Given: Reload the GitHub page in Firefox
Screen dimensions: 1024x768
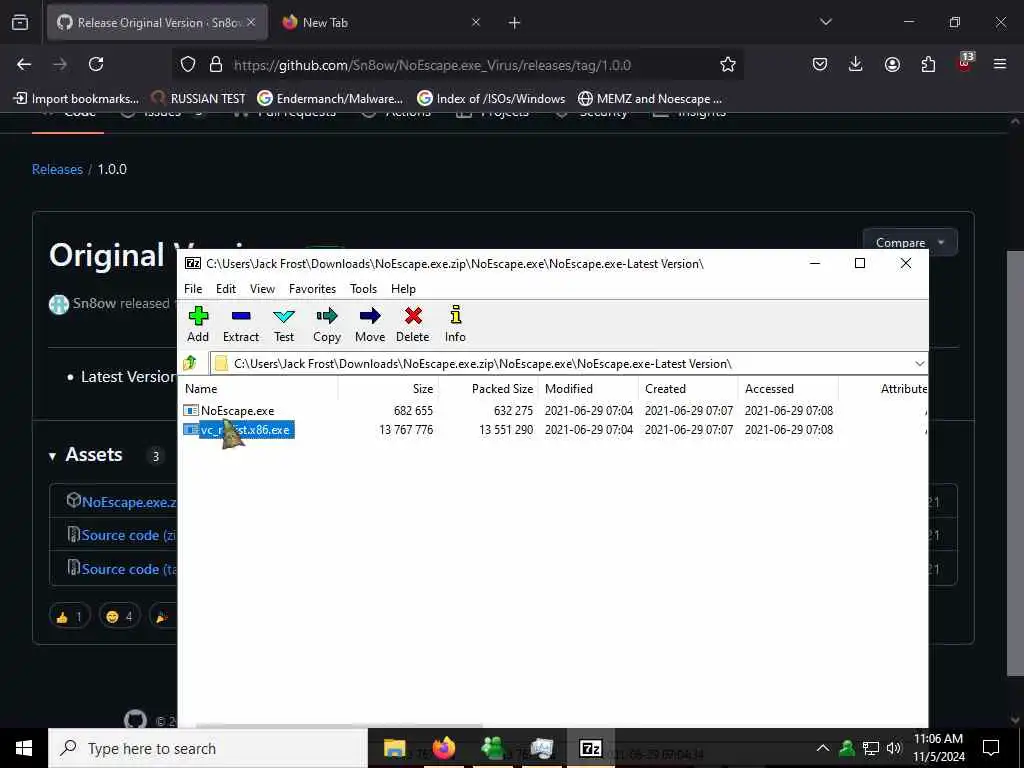Looking at the screenshot, I should 96,64.
